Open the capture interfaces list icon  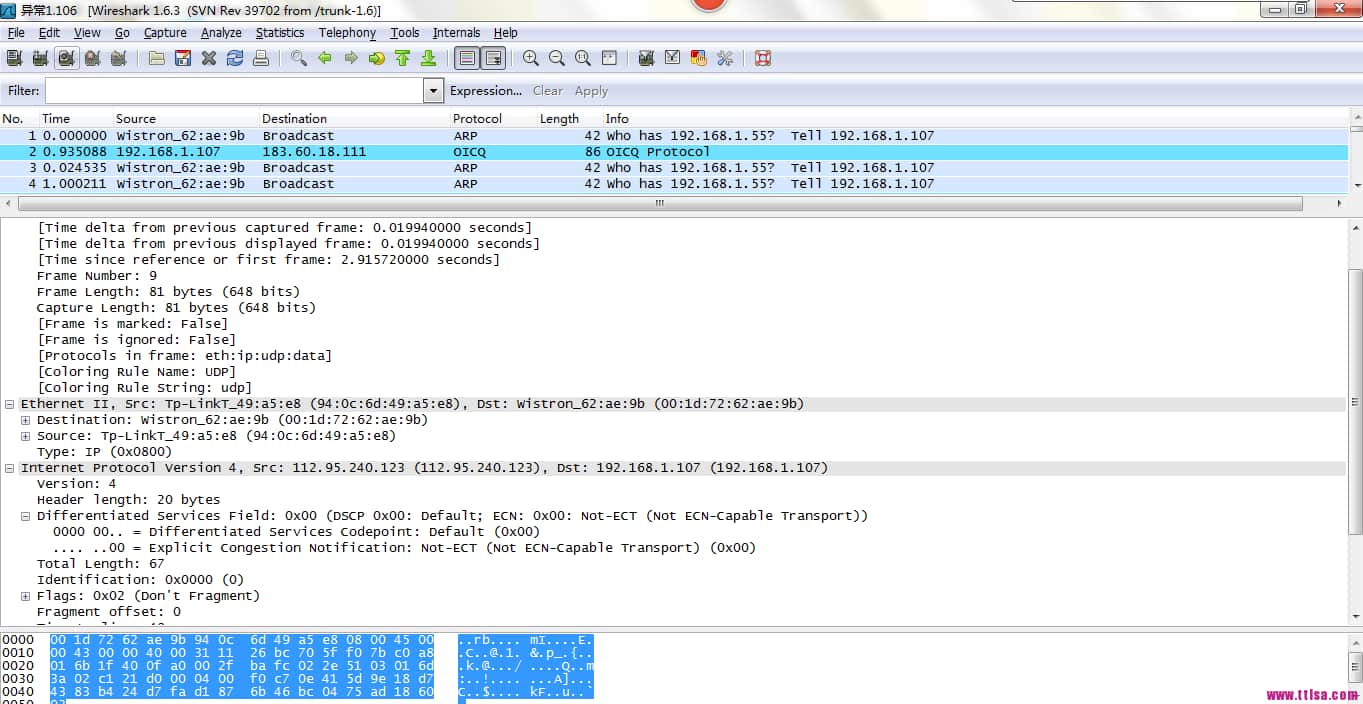[14, 58]
